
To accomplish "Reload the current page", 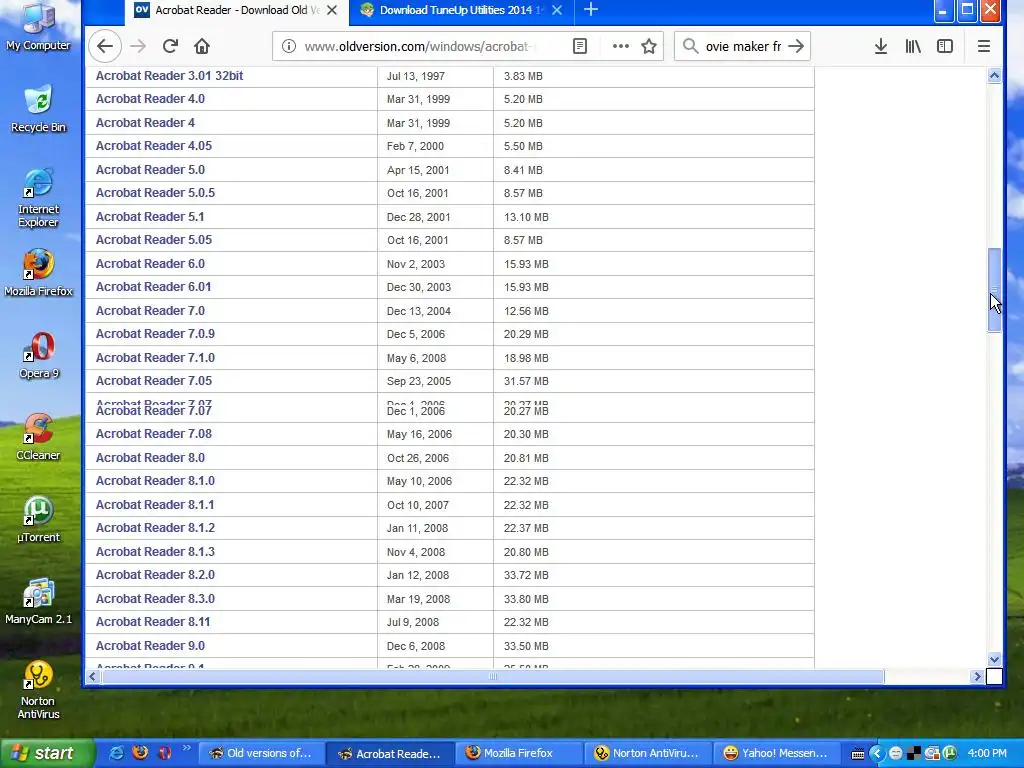I will click(x=170, y=46).
